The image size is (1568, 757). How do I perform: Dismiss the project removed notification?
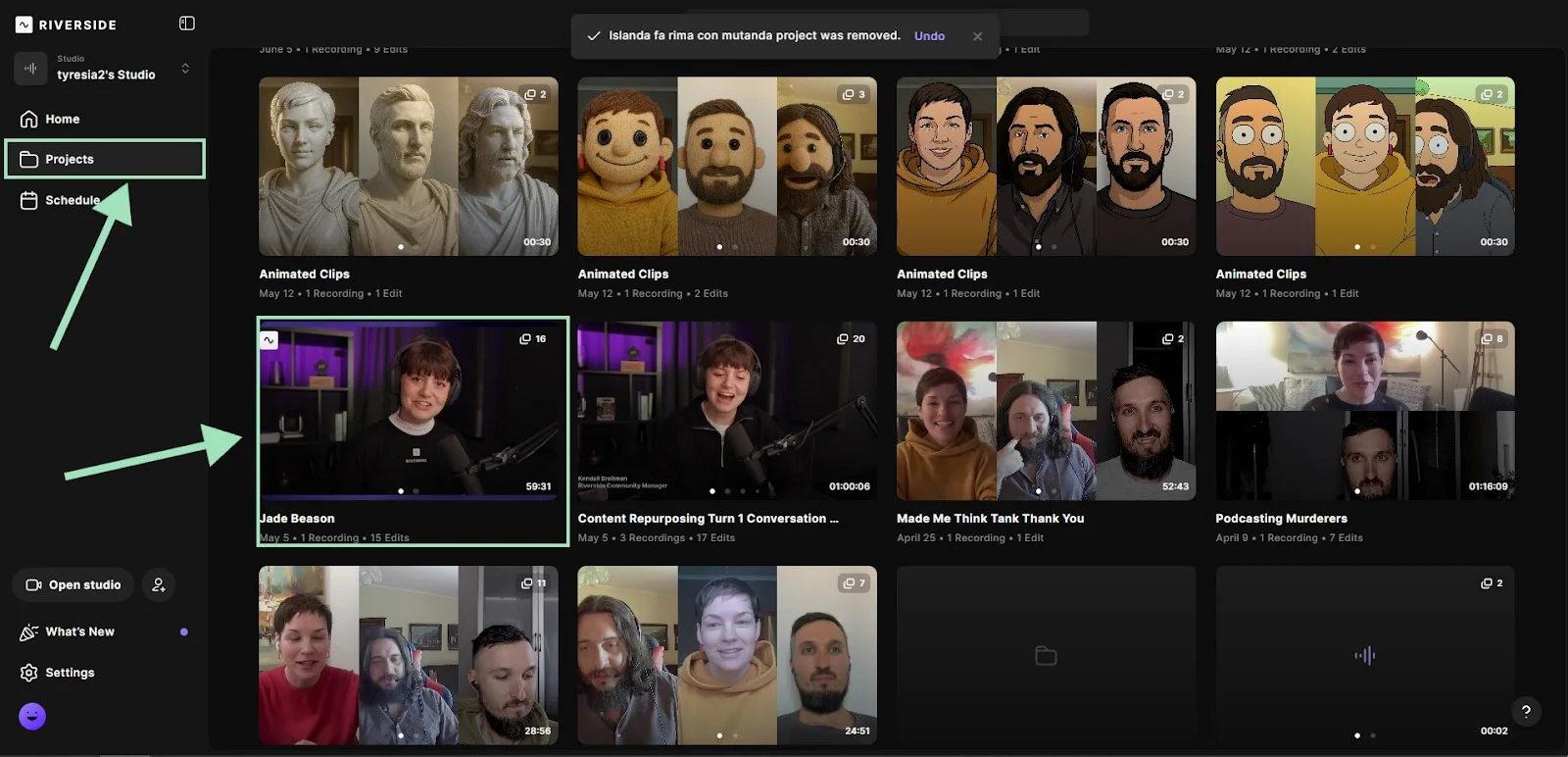[977, 36]
